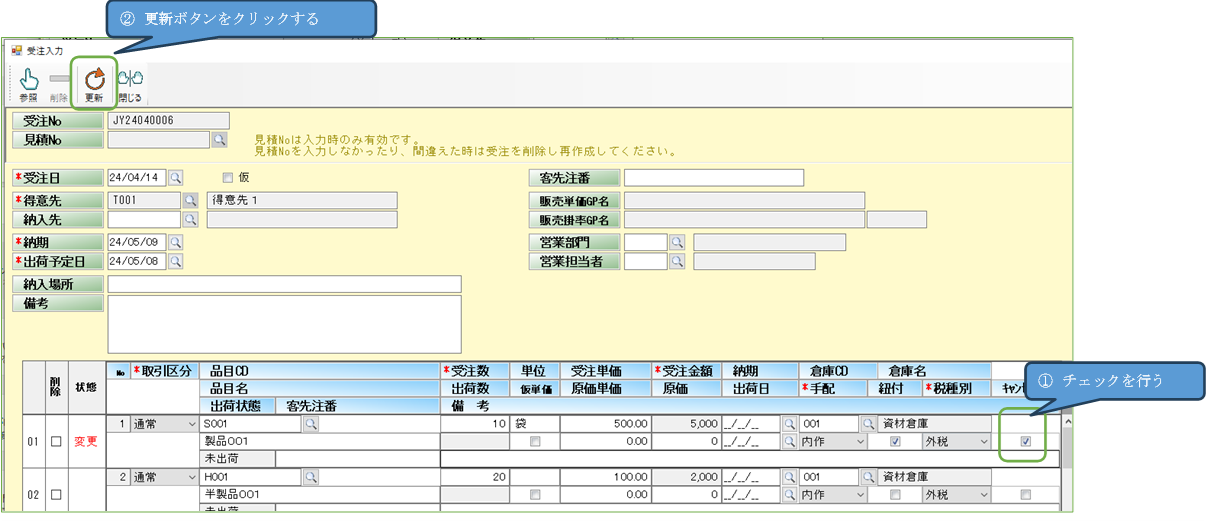The width and height of the screenshot is (1206, 524).
Task: Click the 参照 (reference) hand icon
Action: pos(29,82)
